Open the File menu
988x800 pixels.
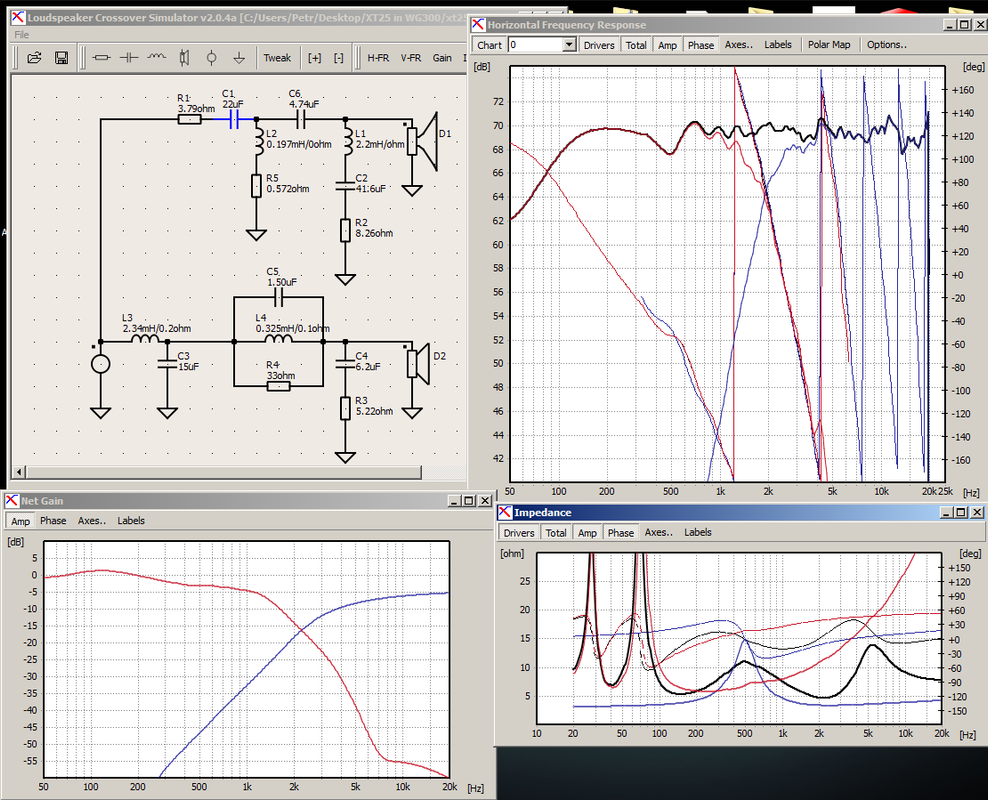tap(21, 35)
